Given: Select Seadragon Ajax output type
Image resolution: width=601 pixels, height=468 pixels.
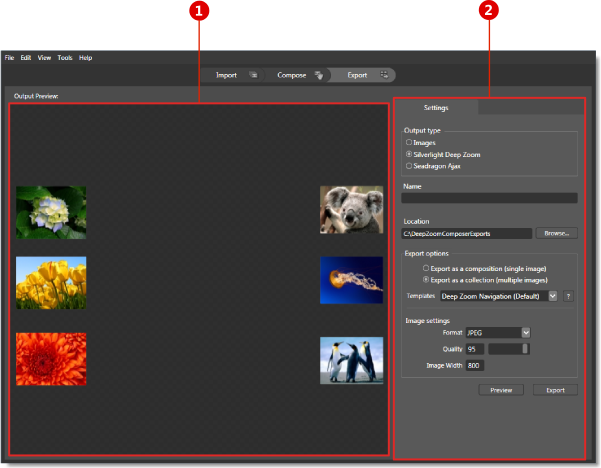Looking at the screenshot, I should (x=409, y=166).
